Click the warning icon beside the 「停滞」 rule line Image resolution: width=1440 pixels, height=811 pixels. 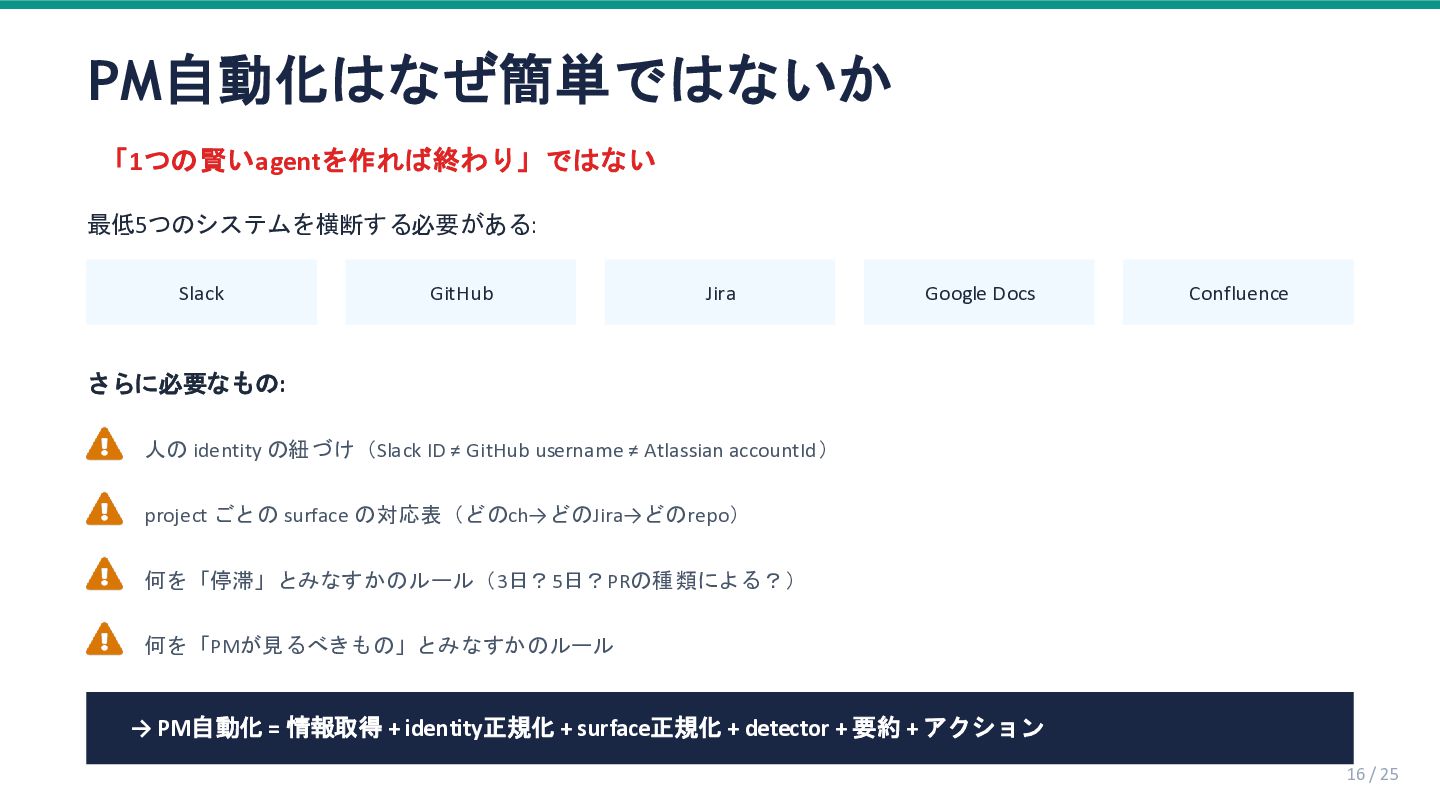[x=104, y=575]
